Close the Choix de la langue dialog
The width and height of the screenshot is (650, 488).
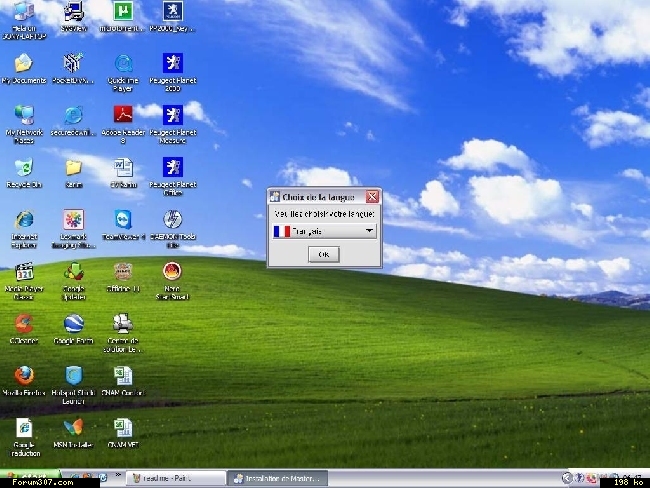(x=372, y=197)
